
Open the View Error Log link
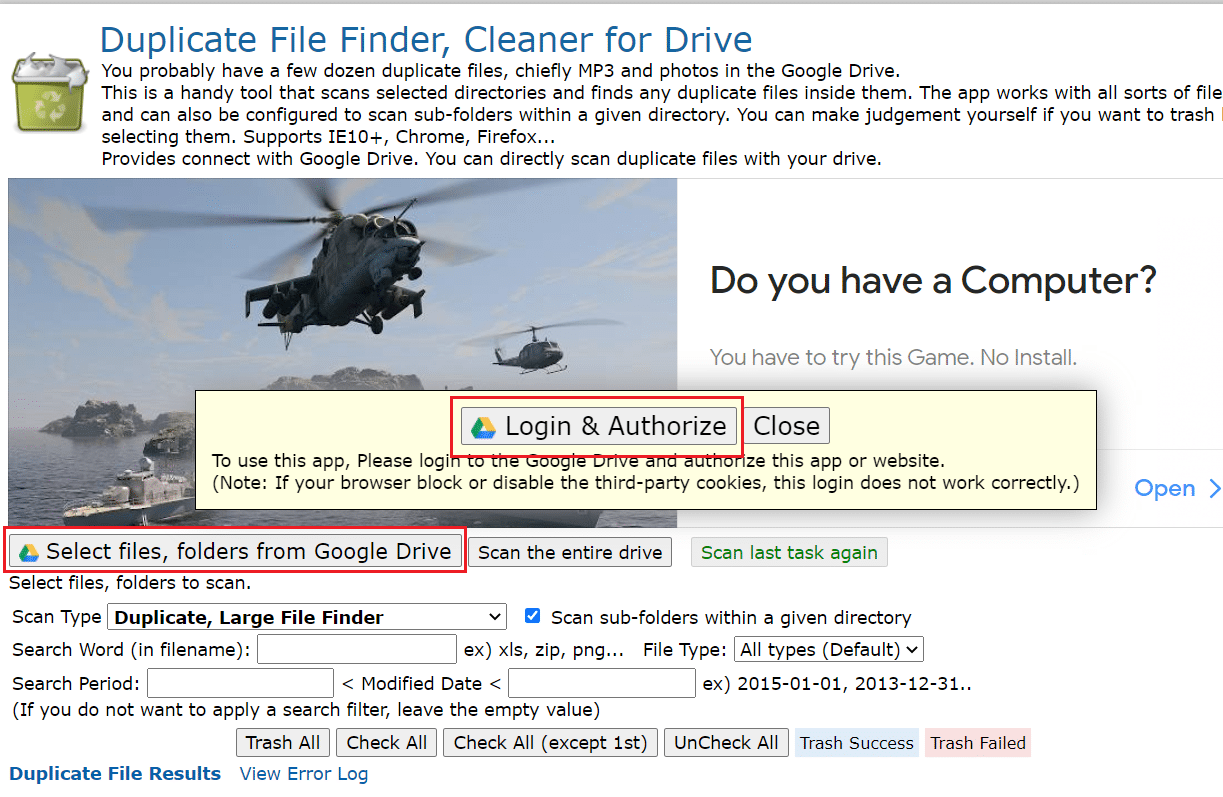coord(303,773)
